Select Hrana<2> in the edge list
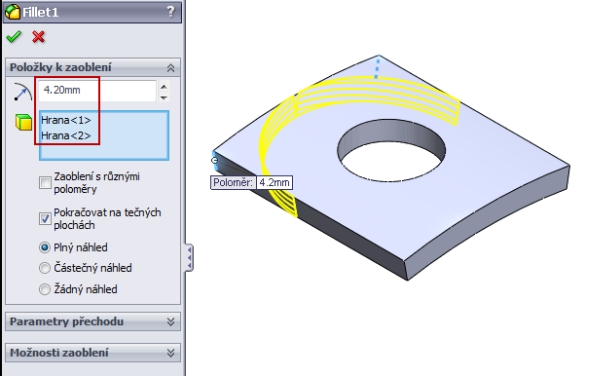This screenshot has height=376, width=590. pos(66,135)
